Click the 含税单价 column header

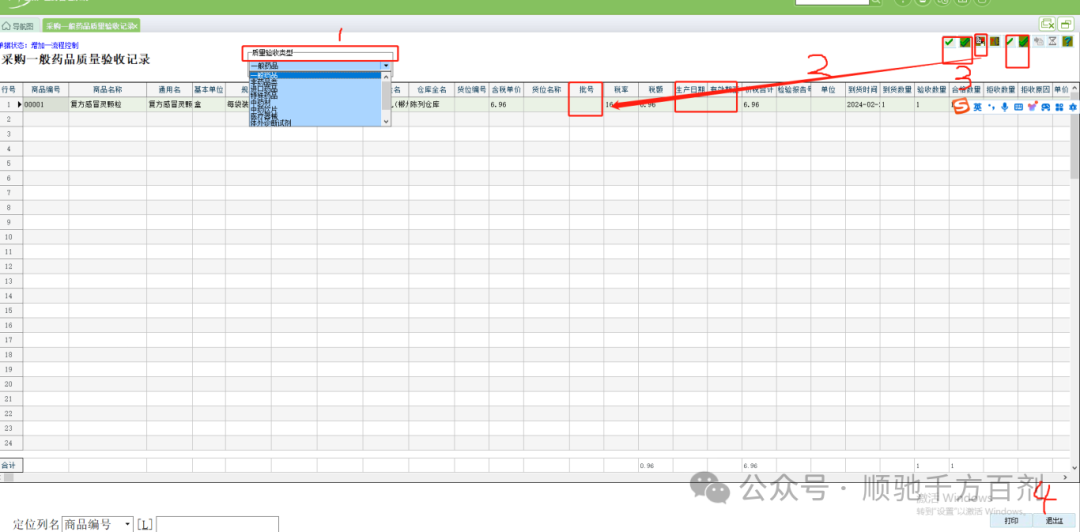506,90
